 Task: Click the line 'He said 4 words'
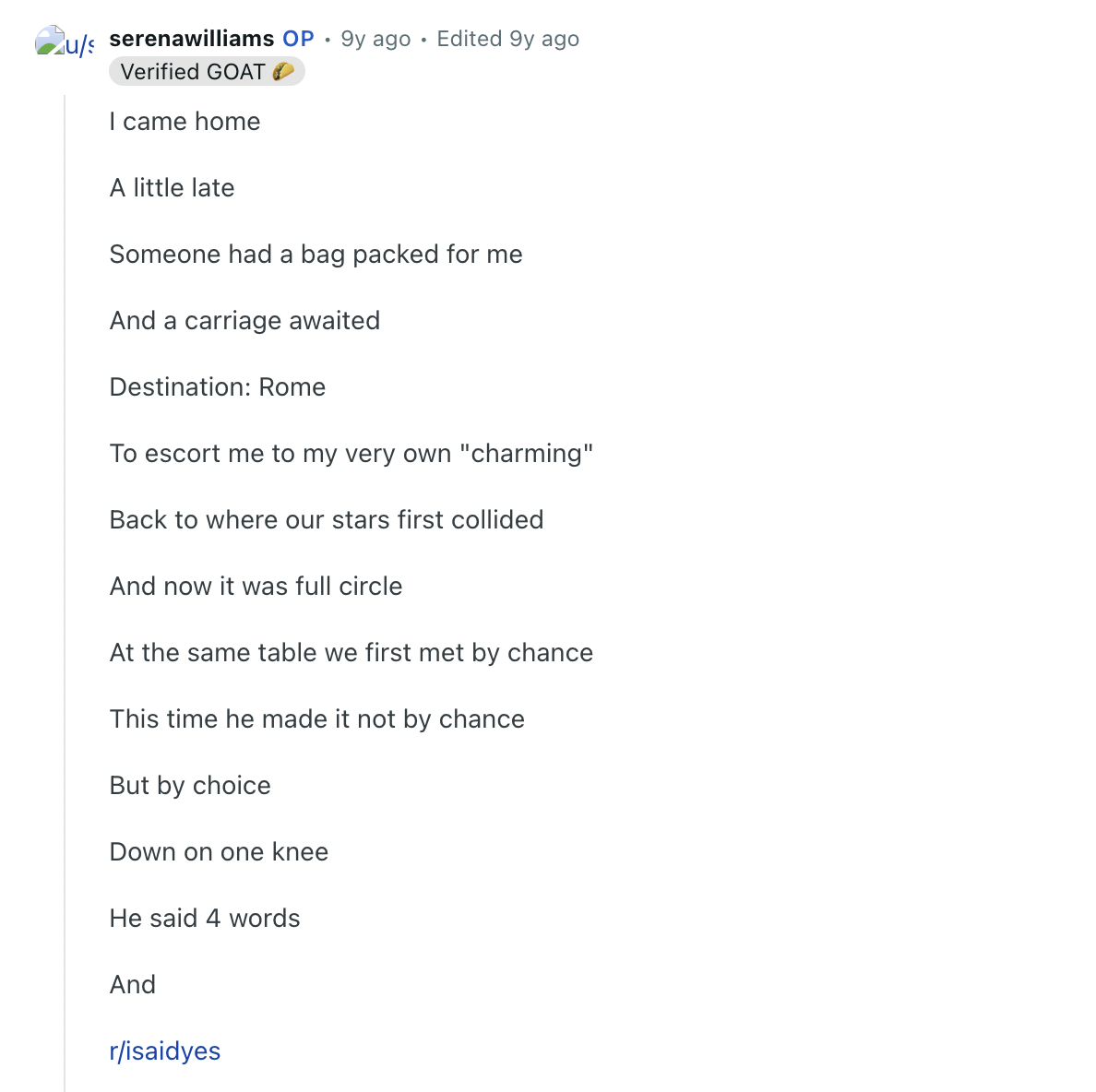click(205, 918)
